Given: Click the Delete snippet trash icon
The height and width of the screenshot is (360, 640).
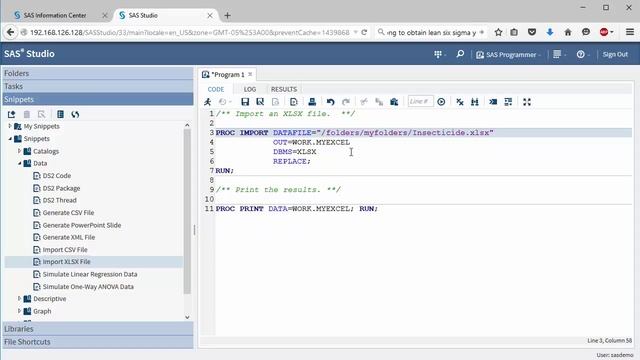Looking at the screenshot, I should click(27, 114).
